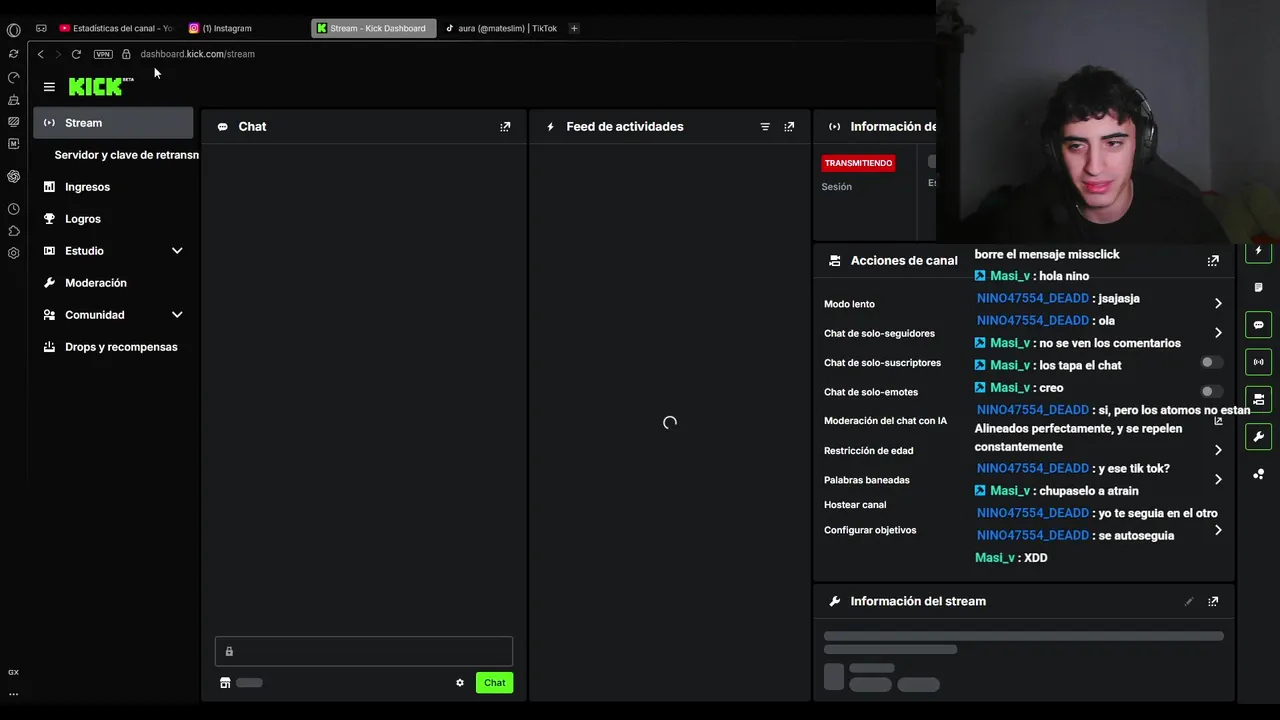Image resolution: width=1280 pixels, height=720 pixels.
Task: Switch to YouTube Estadísticas del canal tab
Action: [x=116, y=28]
